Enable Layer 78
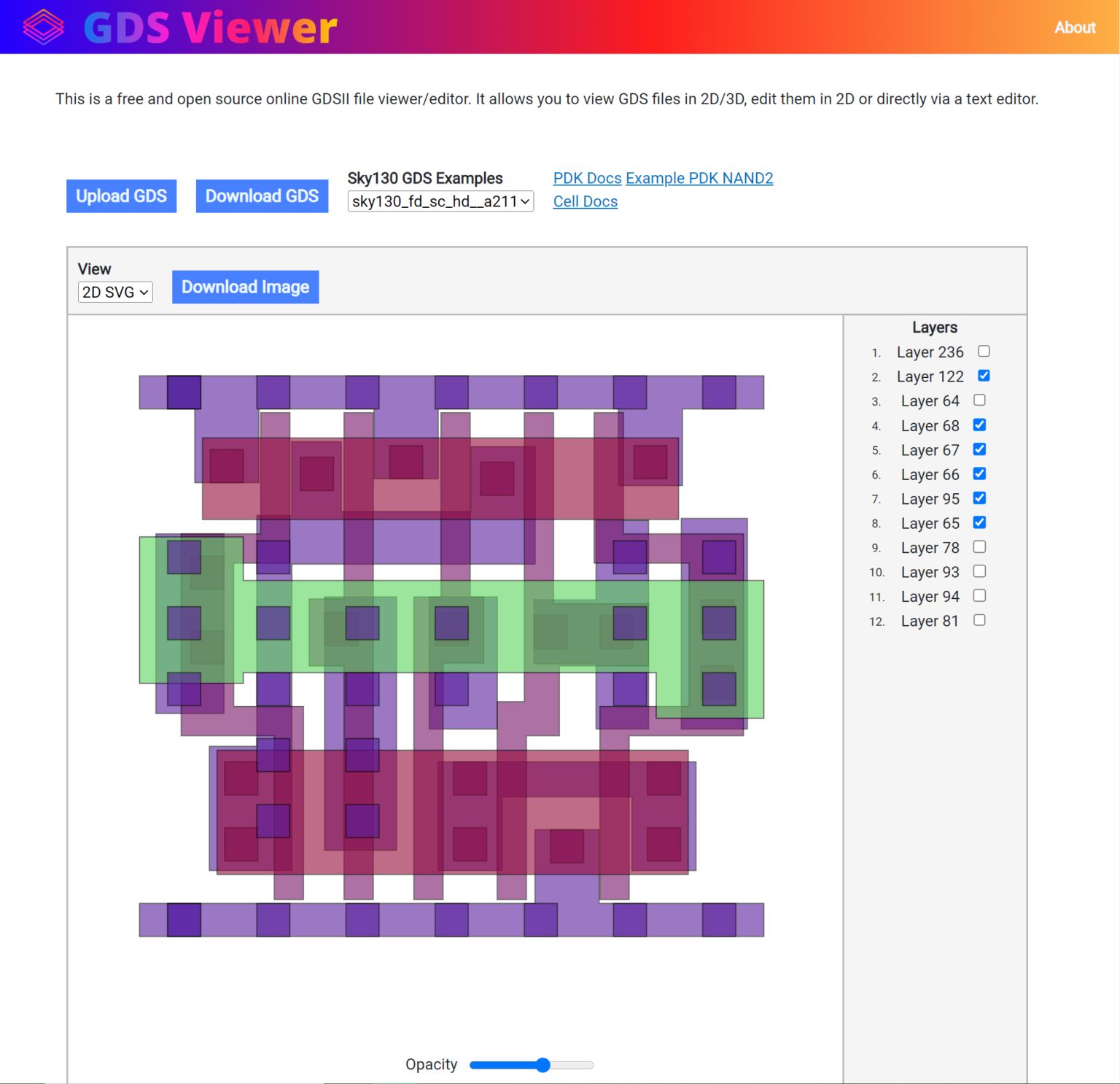This screenshot has width=1120, height=1084. point(979,546)
